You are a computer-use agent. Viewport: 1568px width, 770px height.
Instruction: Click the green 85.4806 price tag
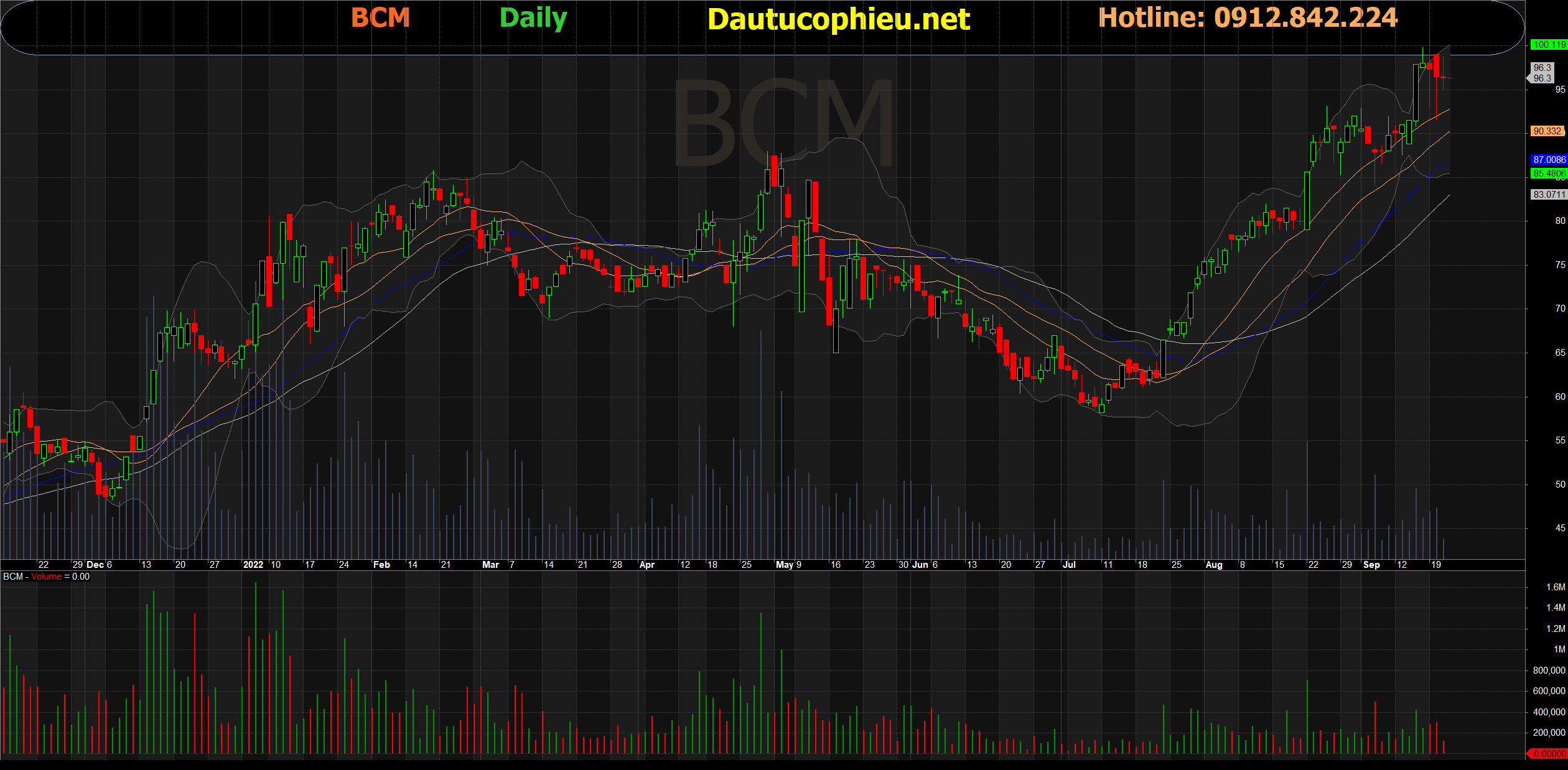click(x=1549, y=174)
